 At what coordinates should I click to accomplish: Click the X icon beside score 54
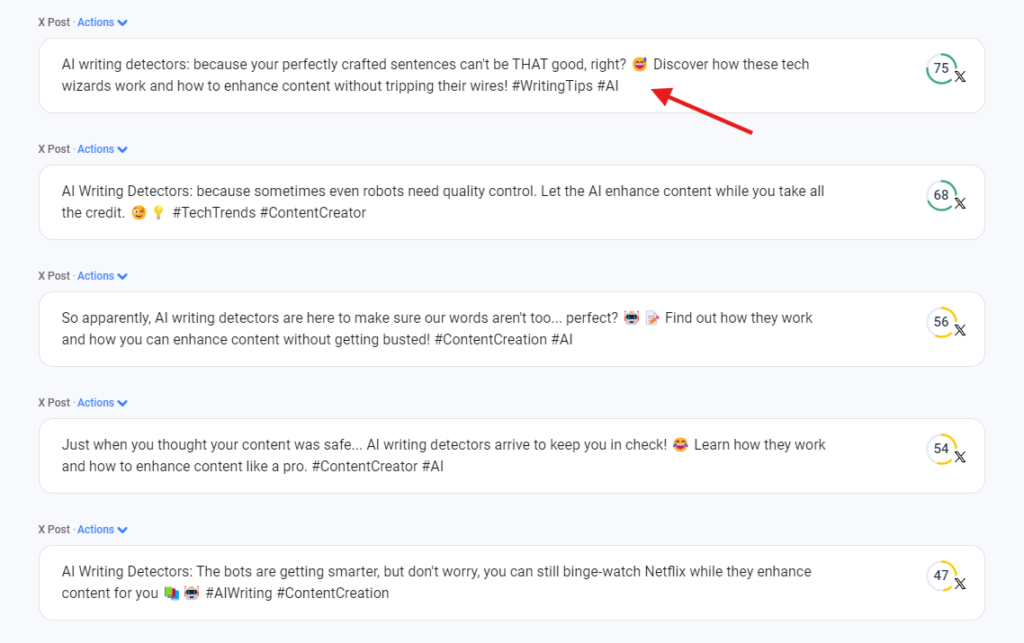point(960,457)
